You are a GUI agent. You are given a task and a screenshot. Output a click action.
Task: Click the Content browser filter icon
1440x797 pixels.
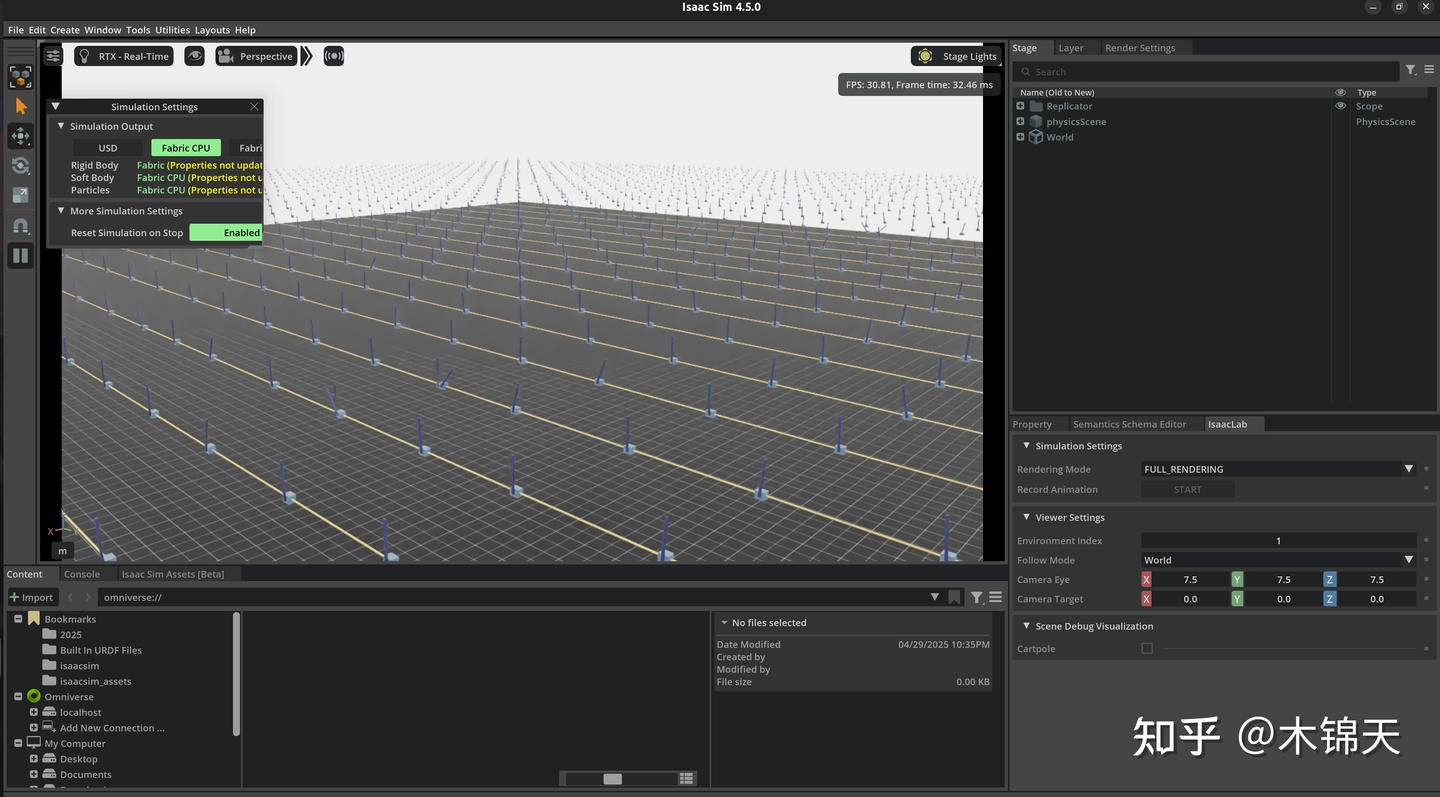click(x=977, y=597)
